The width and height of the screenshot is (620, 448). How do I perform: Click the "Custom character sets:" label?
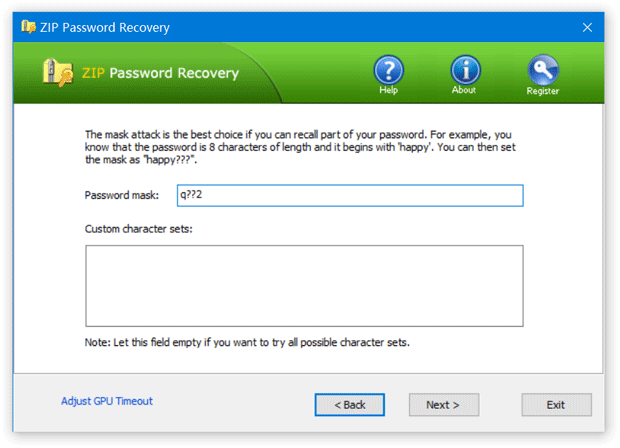[x=139, y=230]
